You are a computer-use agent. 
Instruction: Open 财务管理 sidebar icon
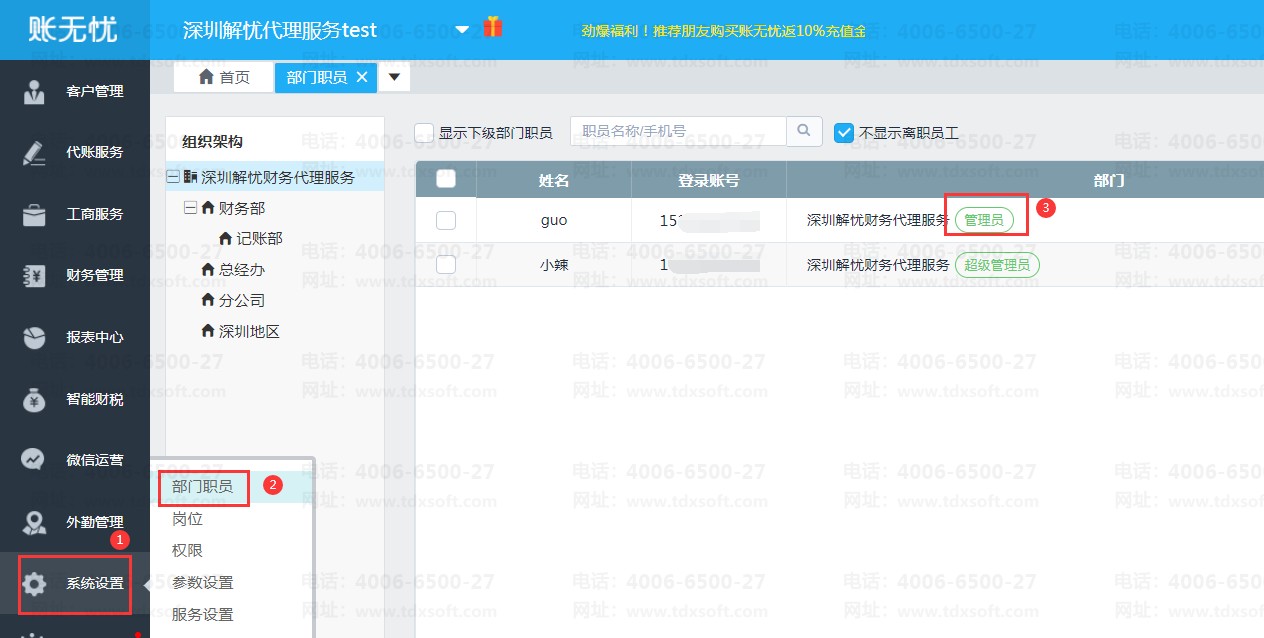[x=34, y=276]
